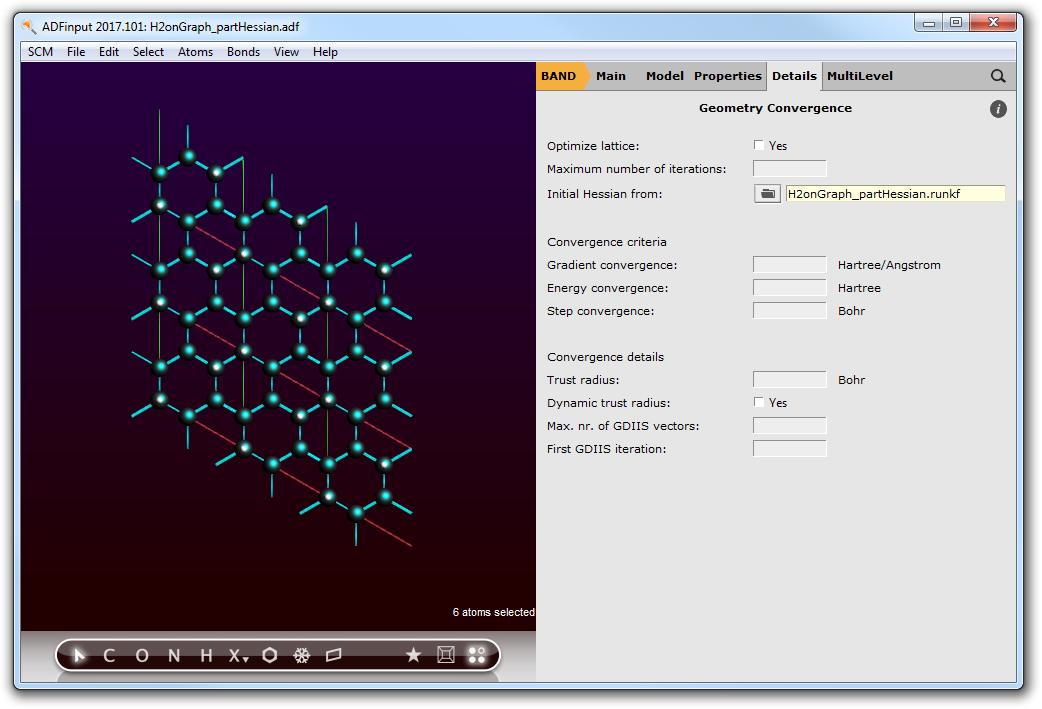Select the ring structure tool
The width and height of the screenshot is (1042, 709).
pos(270,655)
